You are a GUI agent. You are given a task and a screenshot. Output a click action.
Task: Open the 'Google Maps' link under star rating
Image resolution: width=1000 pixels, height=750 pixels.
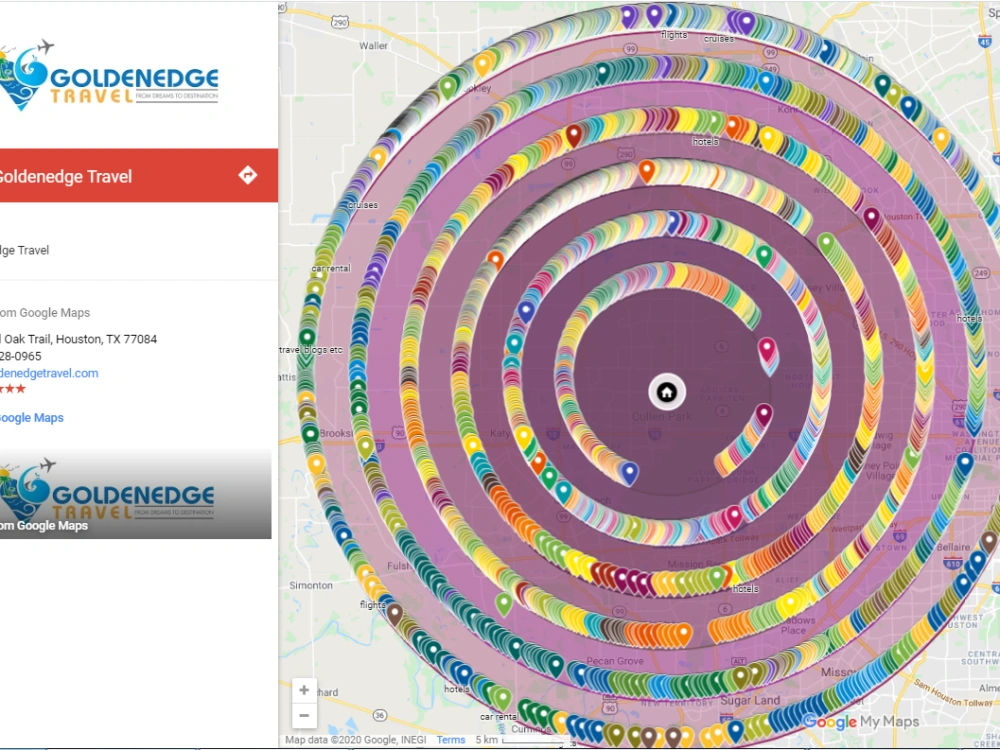click(32, 418)
